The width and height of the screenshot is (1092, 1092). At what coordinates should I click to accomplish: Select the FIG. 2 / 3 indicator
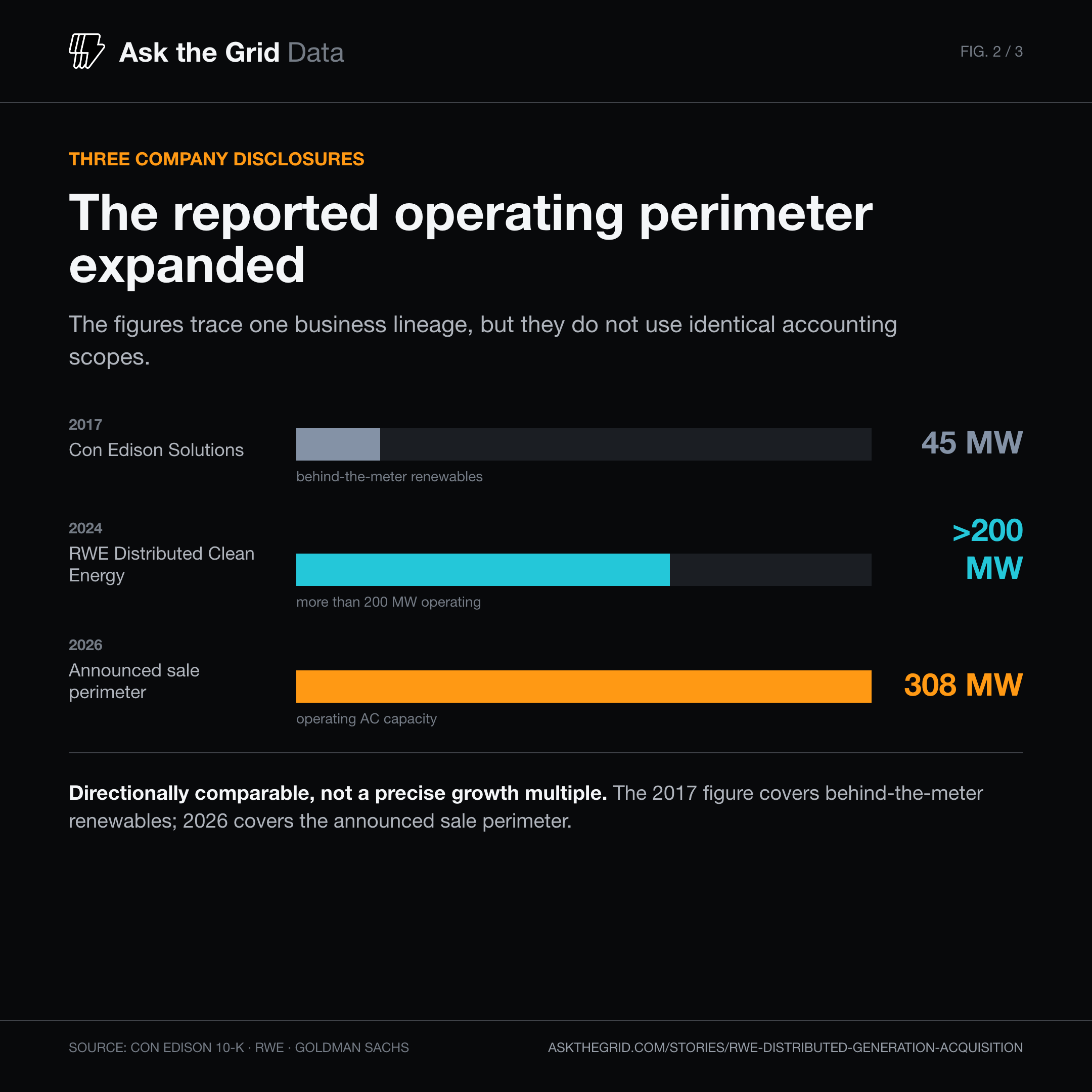(x=991, y=52)
